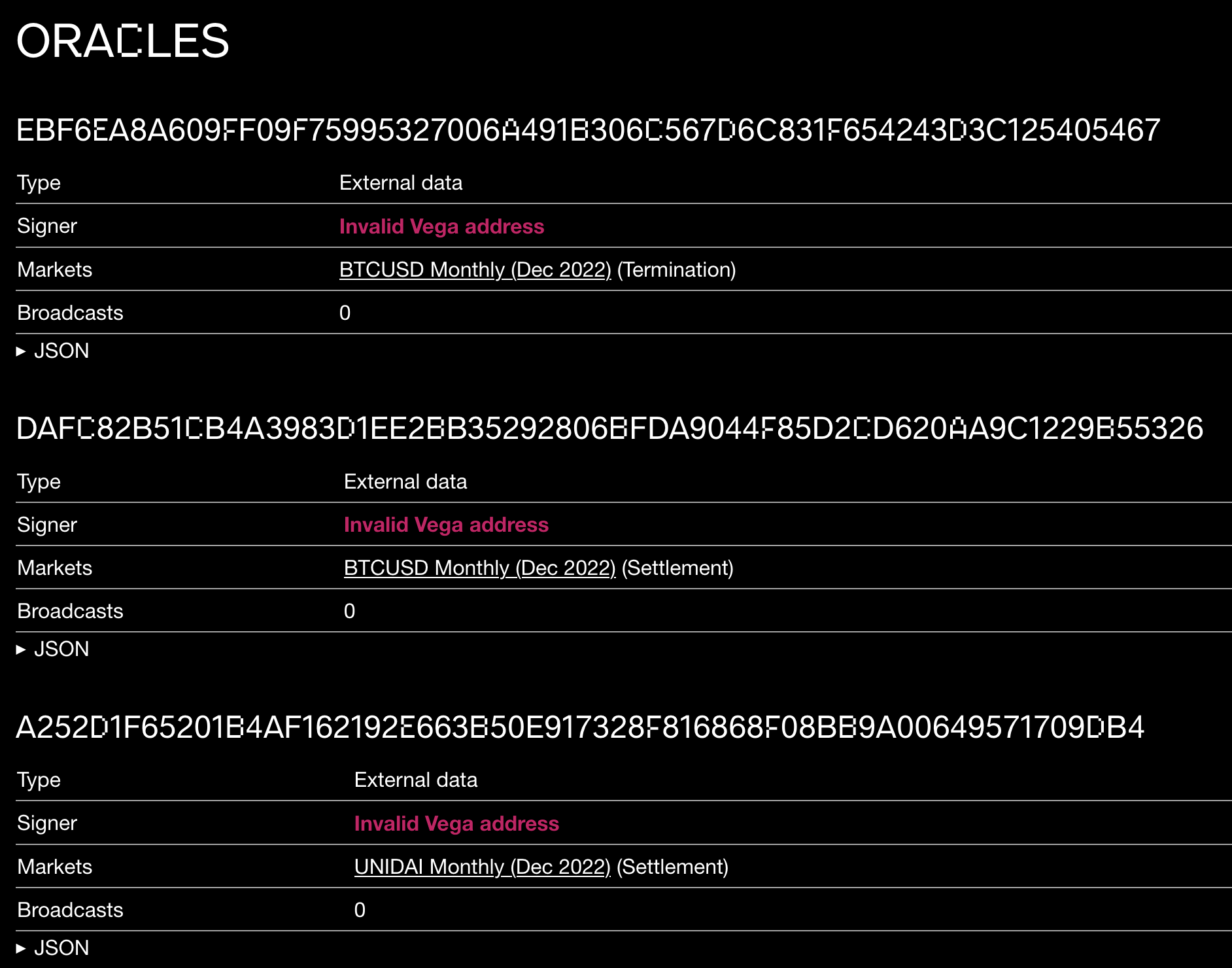1232x968 pixels.
Task: Open the UNIDAI Monthly (Dec 2022) market link
Action: pos(481,866)
